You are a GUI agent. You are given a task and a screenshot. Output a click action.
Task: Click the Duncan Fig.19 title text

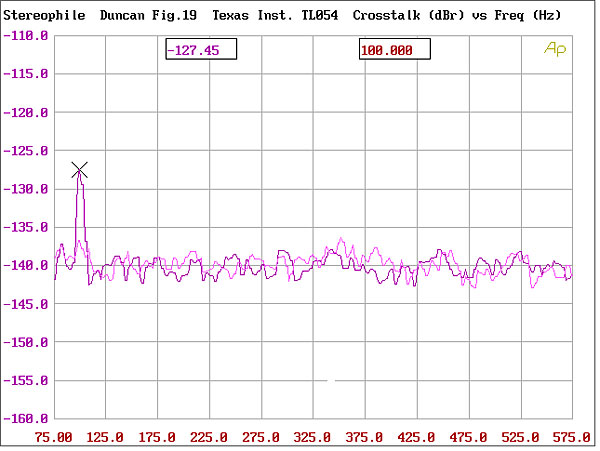coord(148,16)
